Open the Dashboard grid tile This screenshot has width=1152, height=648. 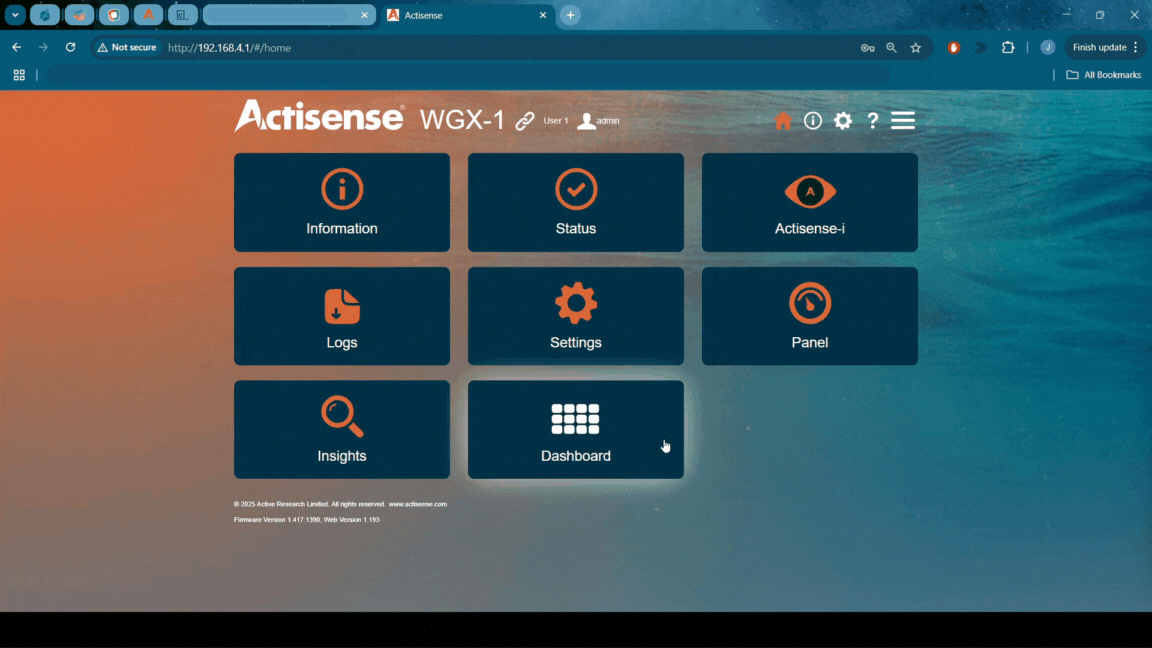[576, 429]
